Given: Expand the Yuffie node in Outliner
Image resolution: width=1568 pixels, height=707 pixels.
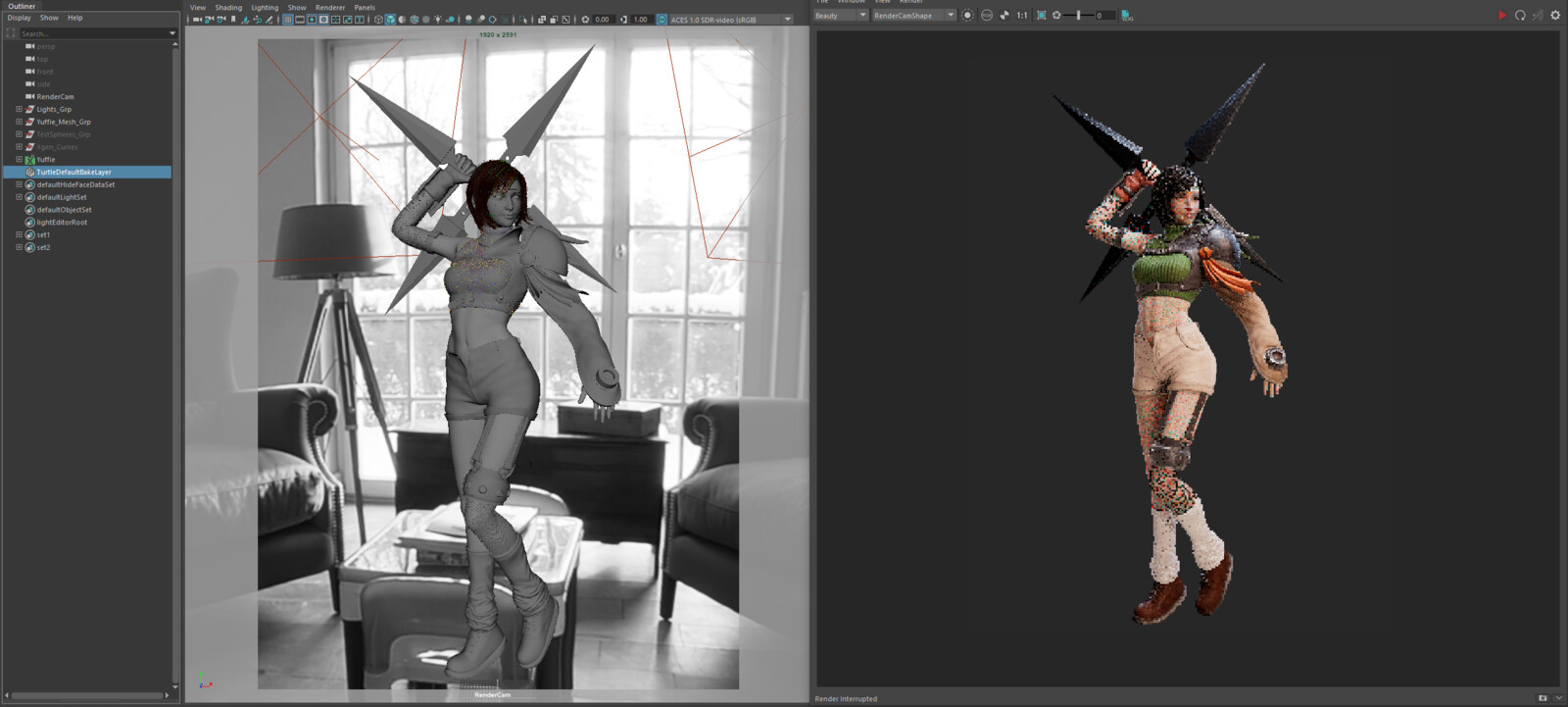Looking at the screenshot, I should pos(19,159).
